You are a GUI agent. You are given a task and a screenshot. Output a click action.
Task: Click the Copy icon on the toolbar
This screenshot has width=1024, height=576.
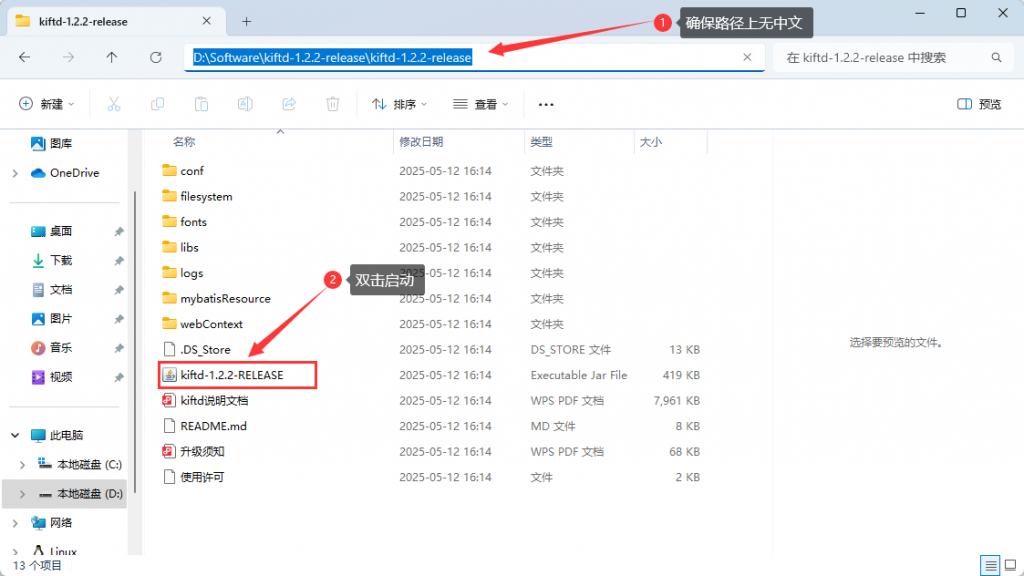[x=158, y=104]
